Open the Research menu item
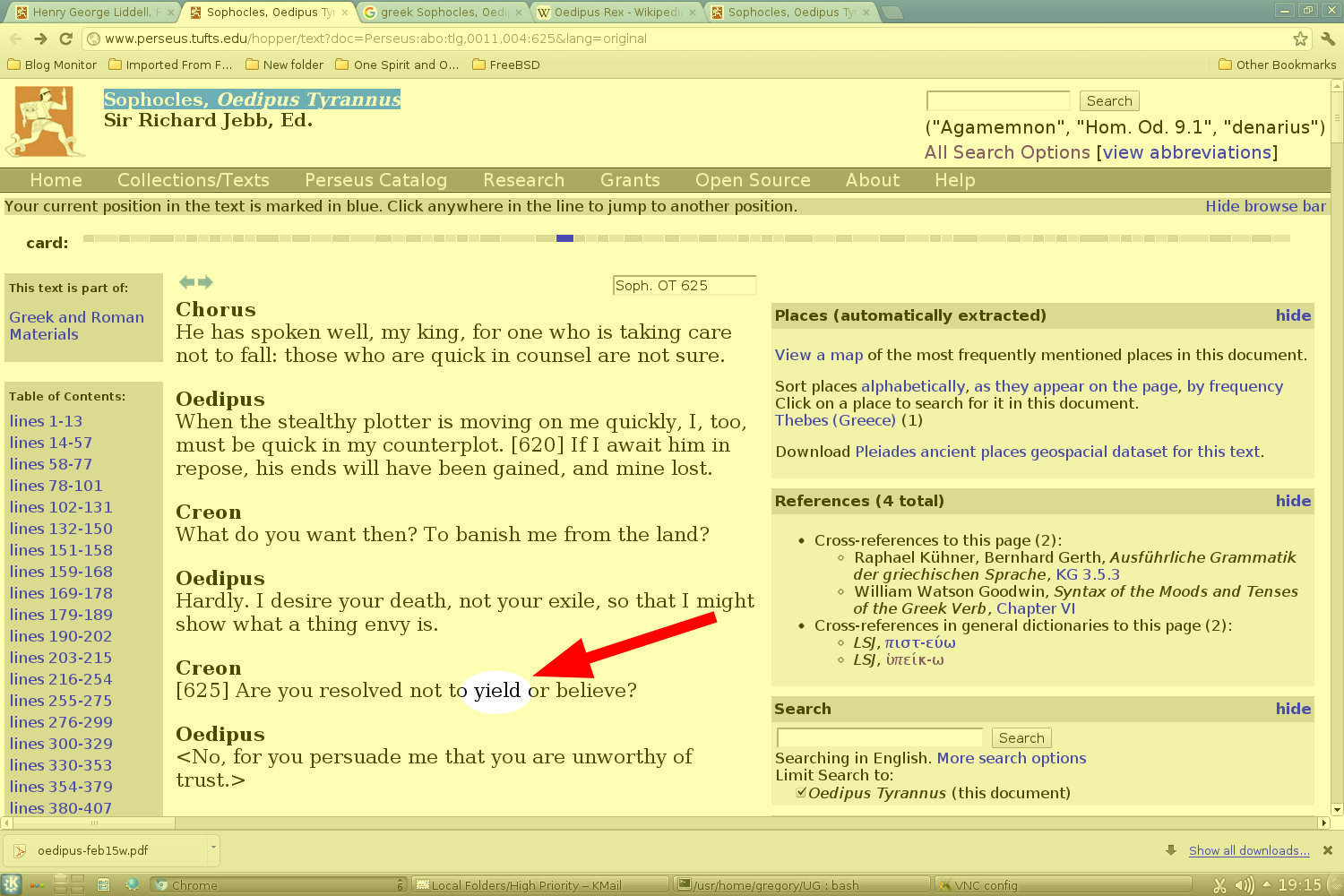Image resolution: width=1344 pixels, height=896 pixels. coord(523,180)
